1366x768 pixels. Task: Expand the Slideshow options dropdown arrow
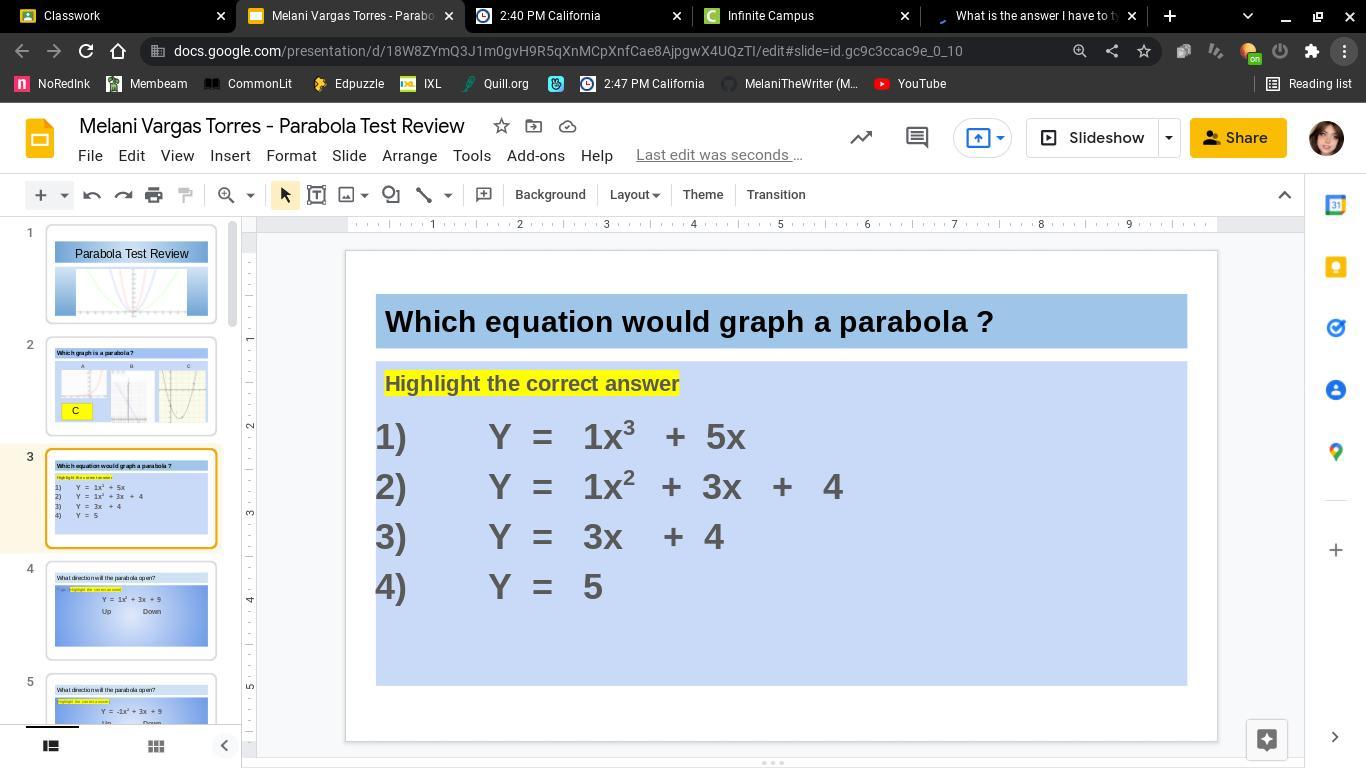1168,138
